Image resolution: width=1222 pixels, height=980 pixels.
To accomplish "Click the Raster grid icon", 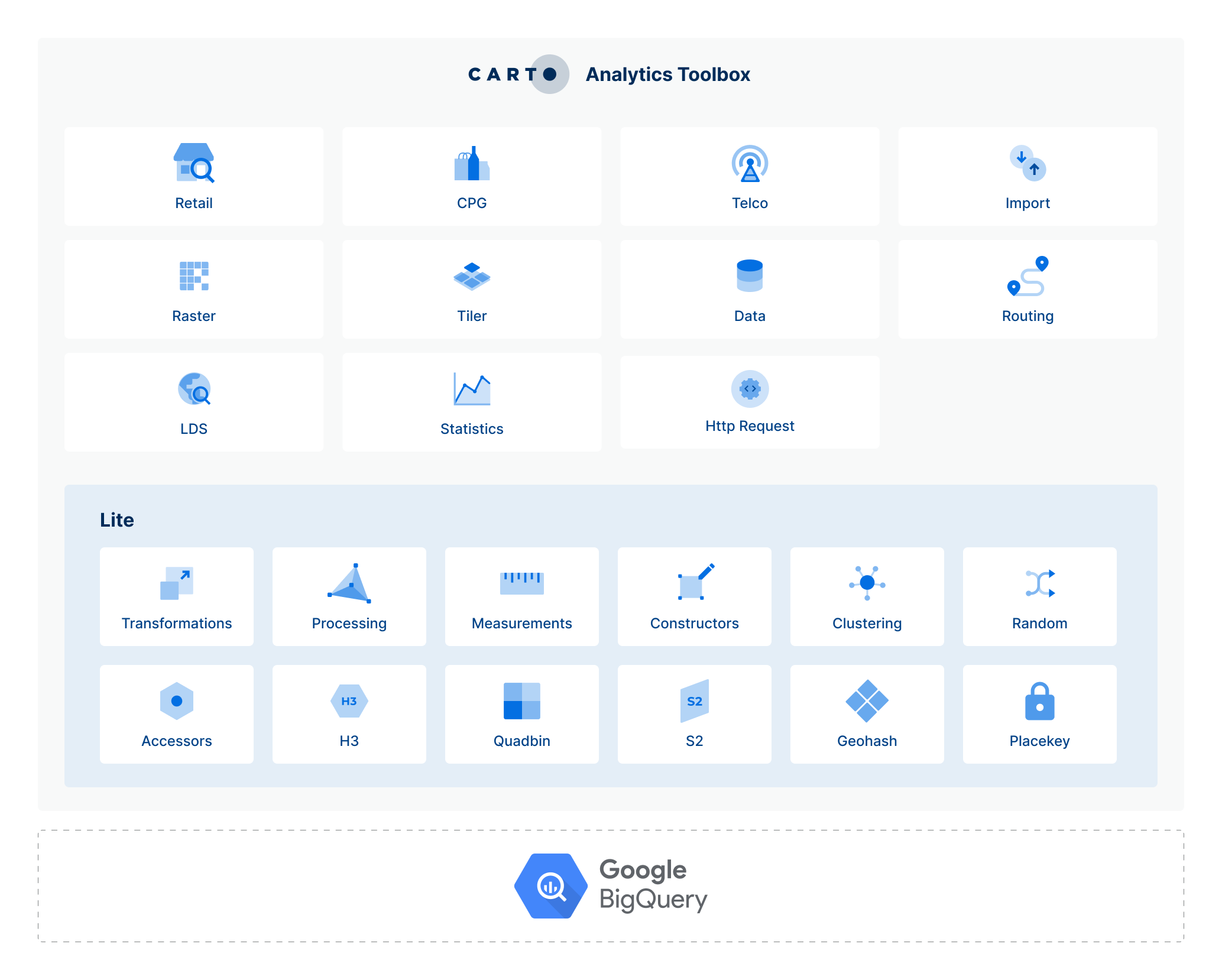I will [x=194, y=276].
